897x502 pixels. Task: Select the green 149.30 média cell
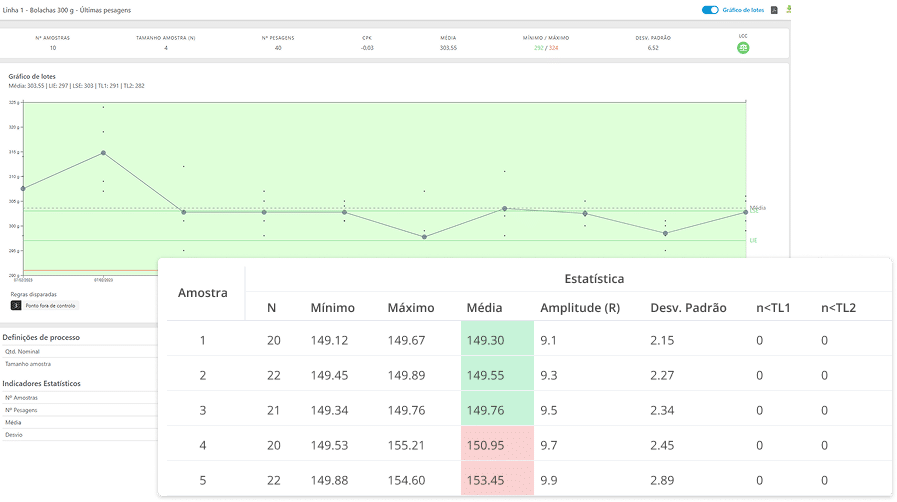click(x=484, y=341)
